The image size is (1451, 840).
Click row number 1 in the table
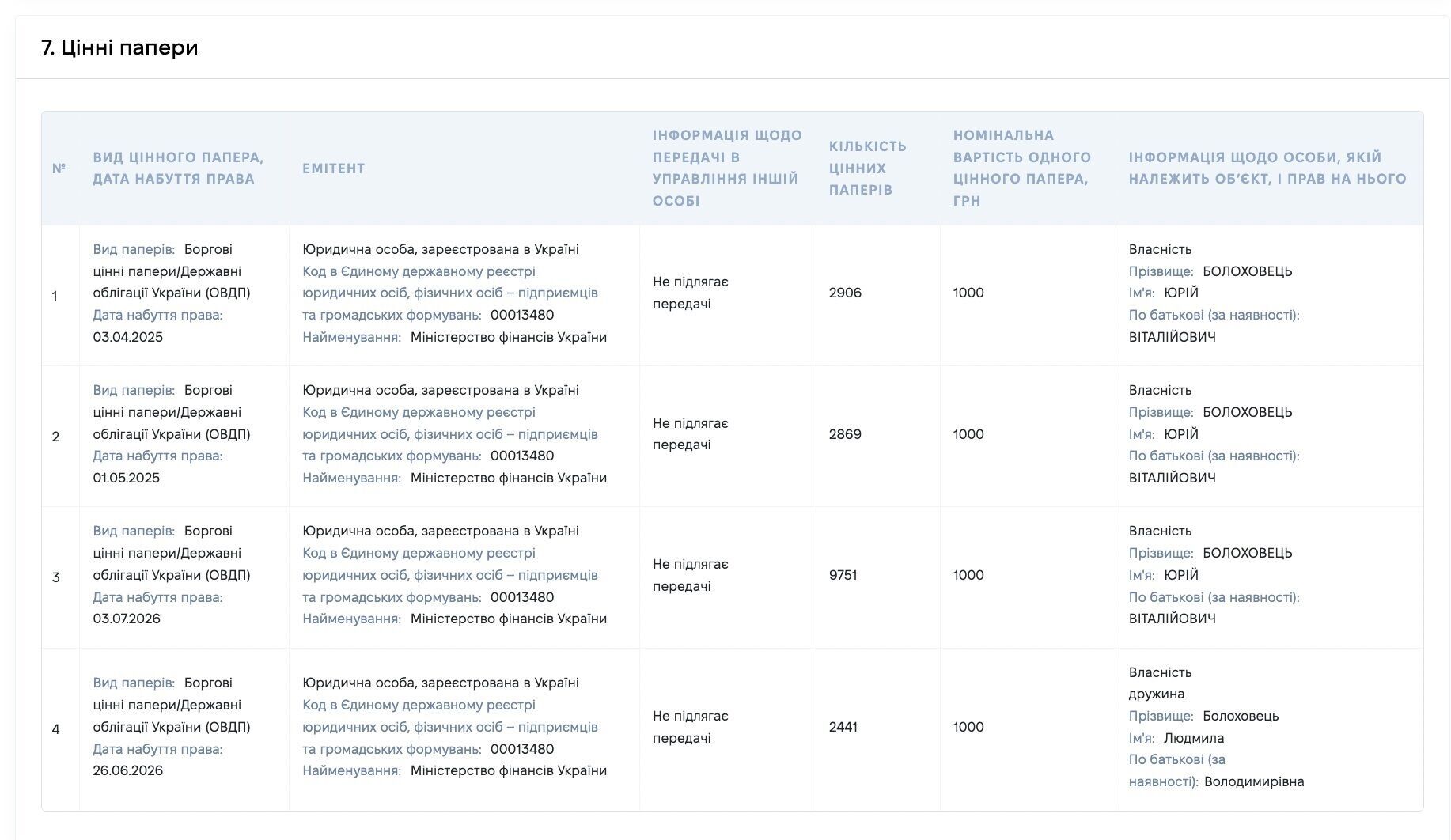55,296
